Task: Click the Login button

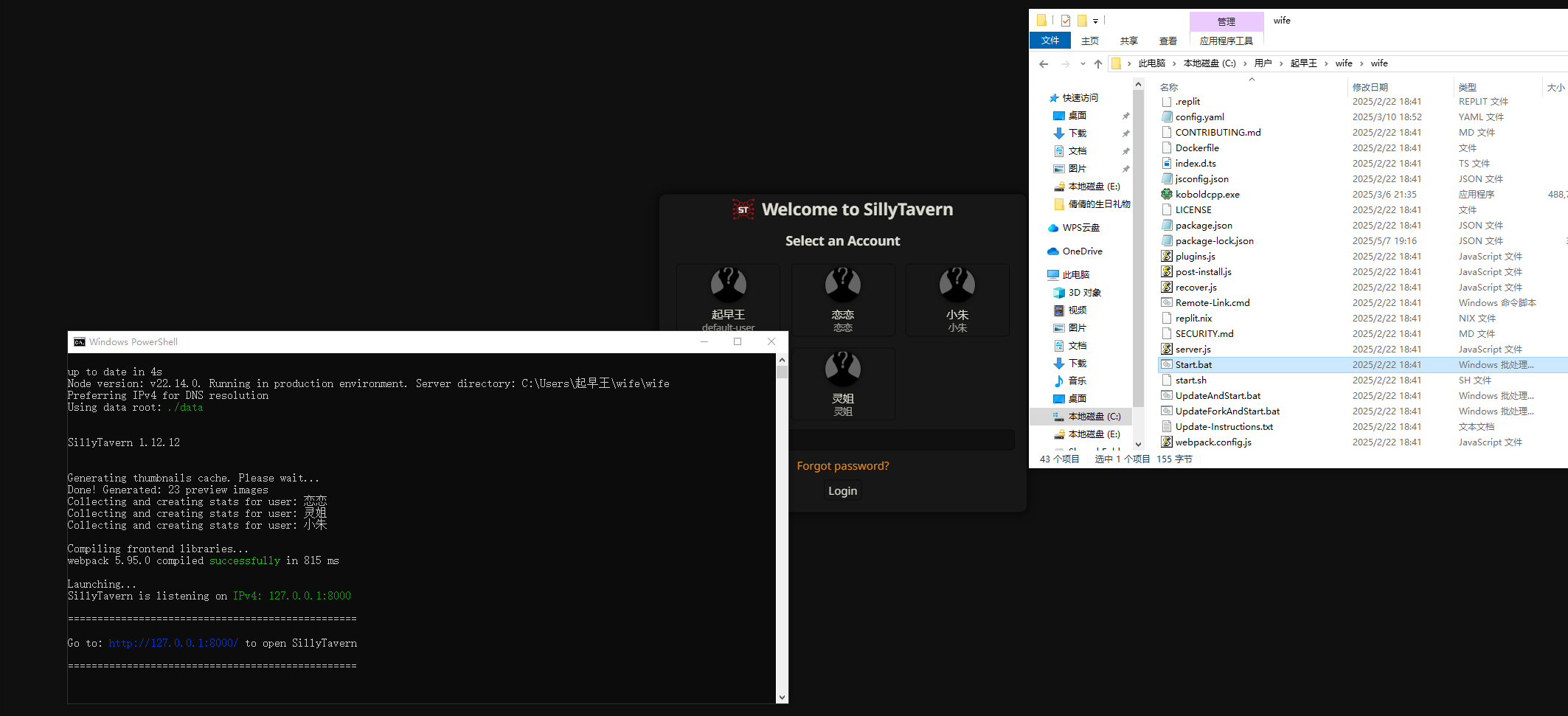Action: click(842, 491)
